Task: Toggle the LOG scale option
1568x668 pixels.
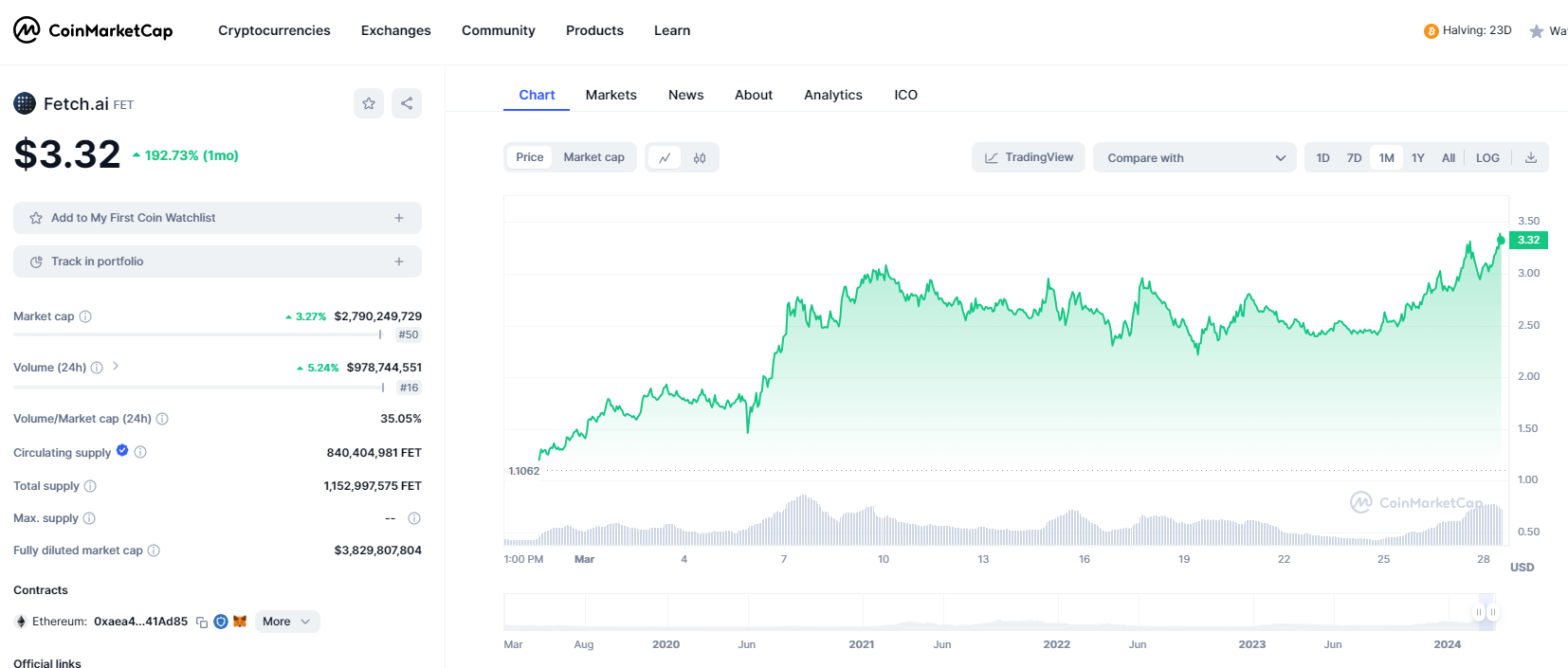Action: tap(1487, 158)
